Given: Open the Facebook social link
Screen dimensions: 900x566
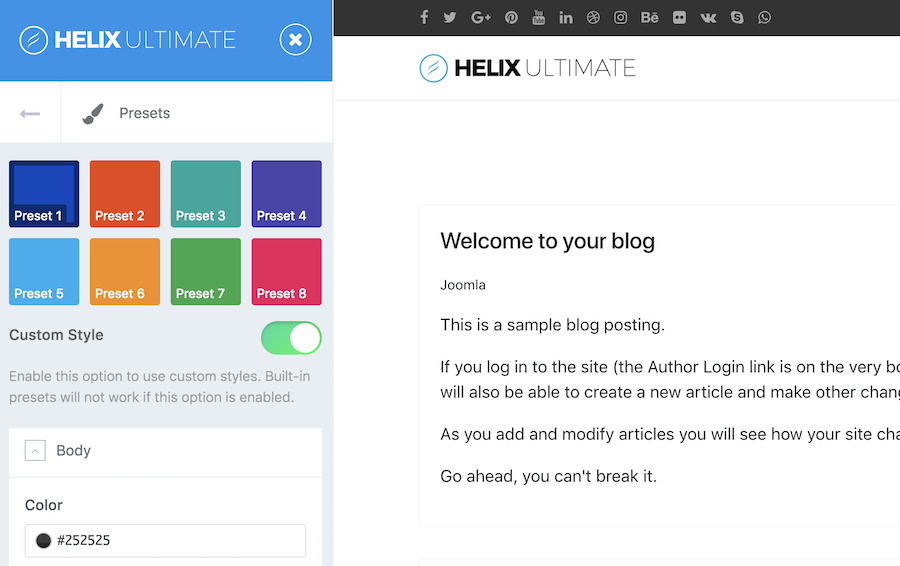Looking at the screenshot, I should pyautogui.click(x=424, y=17).
